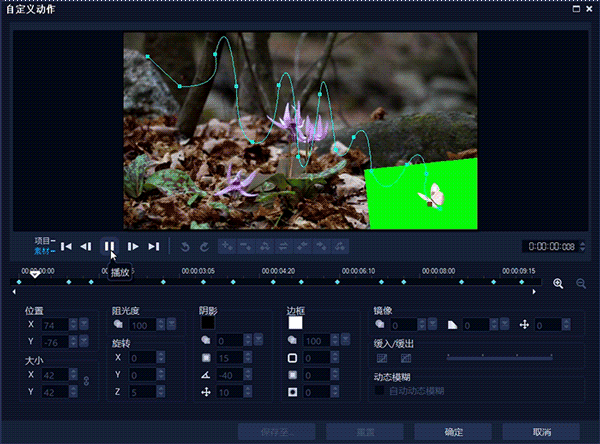Click the 旋转 Z value field
Screen dimensions: 600x444
tap(142, 392)
